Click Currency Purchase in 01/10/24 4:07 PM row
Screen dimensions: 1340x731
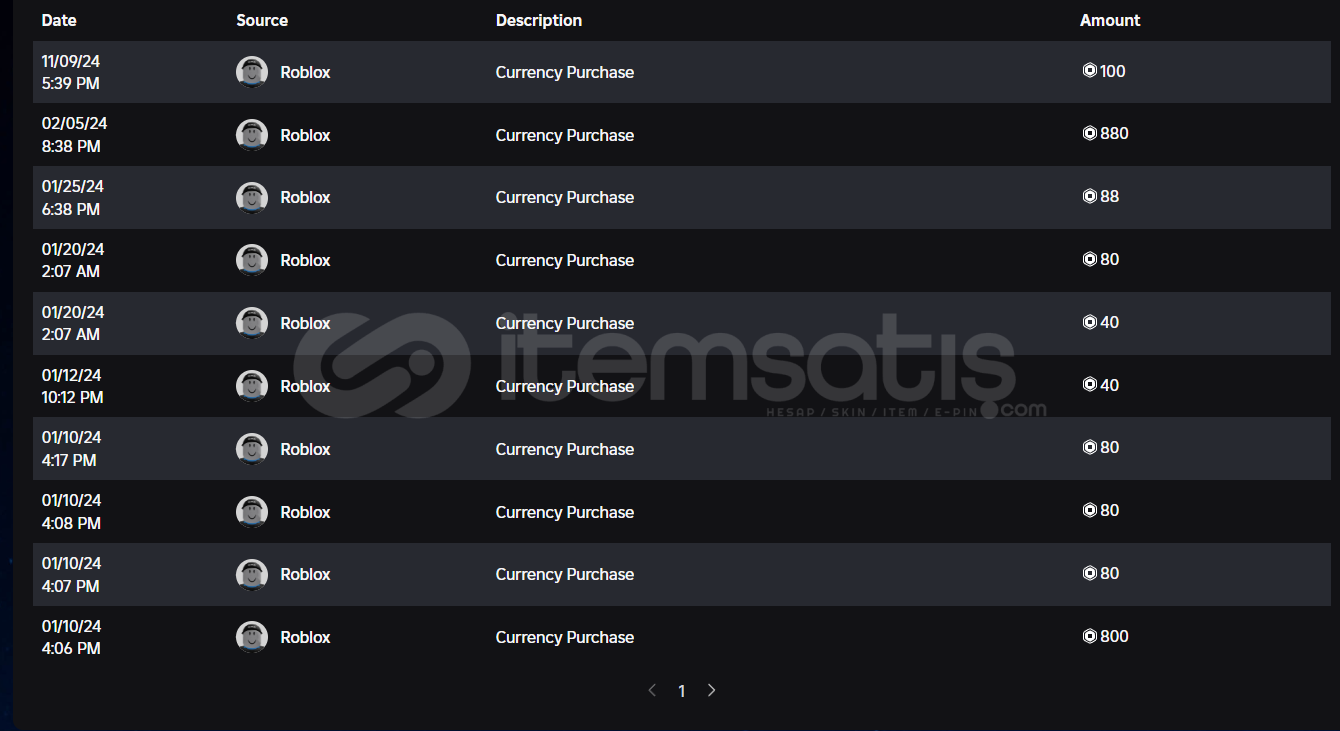click(565, 574)
